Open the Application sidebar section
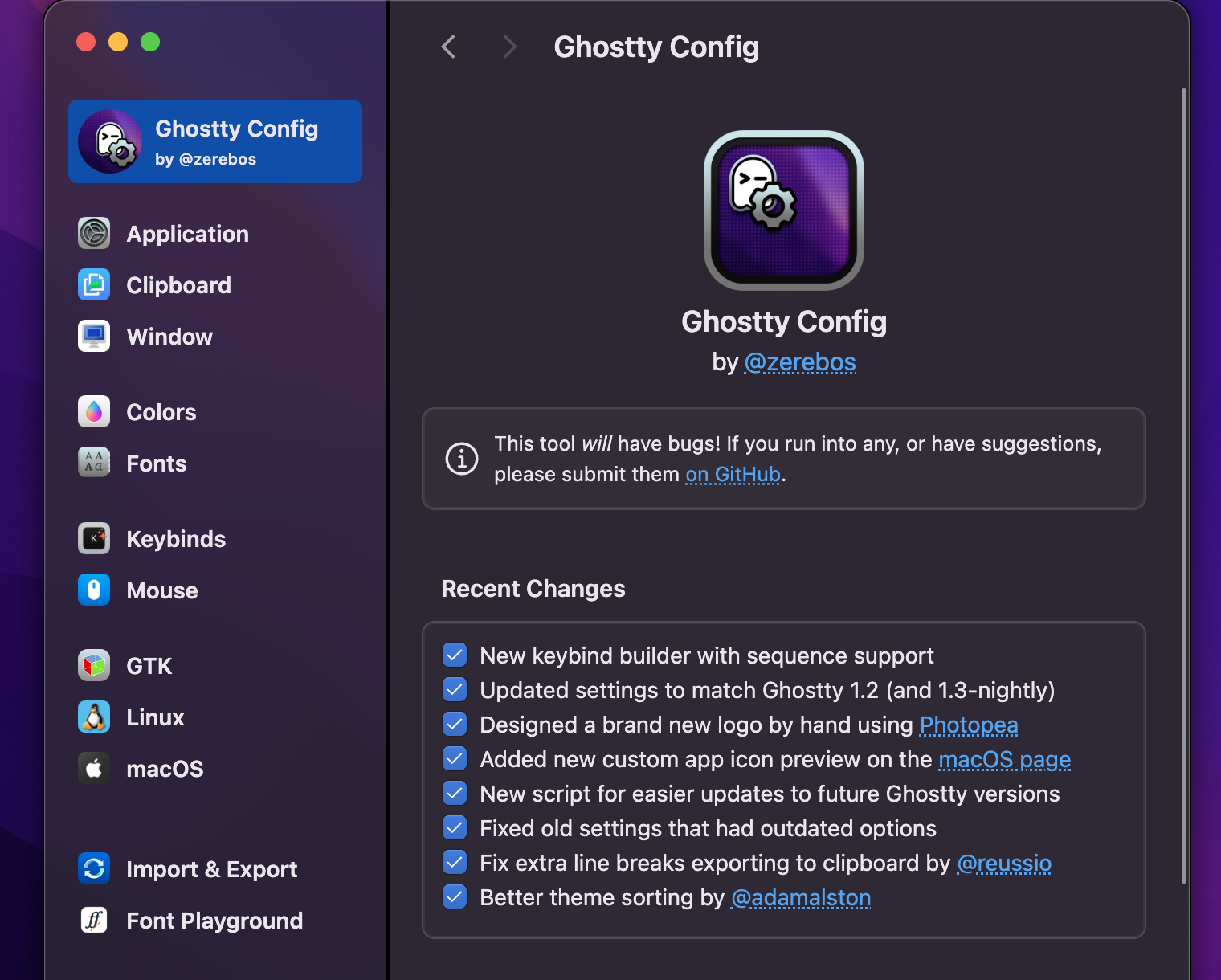The width and height of the screenshot is (1221, 980). (x=187, y=234)
